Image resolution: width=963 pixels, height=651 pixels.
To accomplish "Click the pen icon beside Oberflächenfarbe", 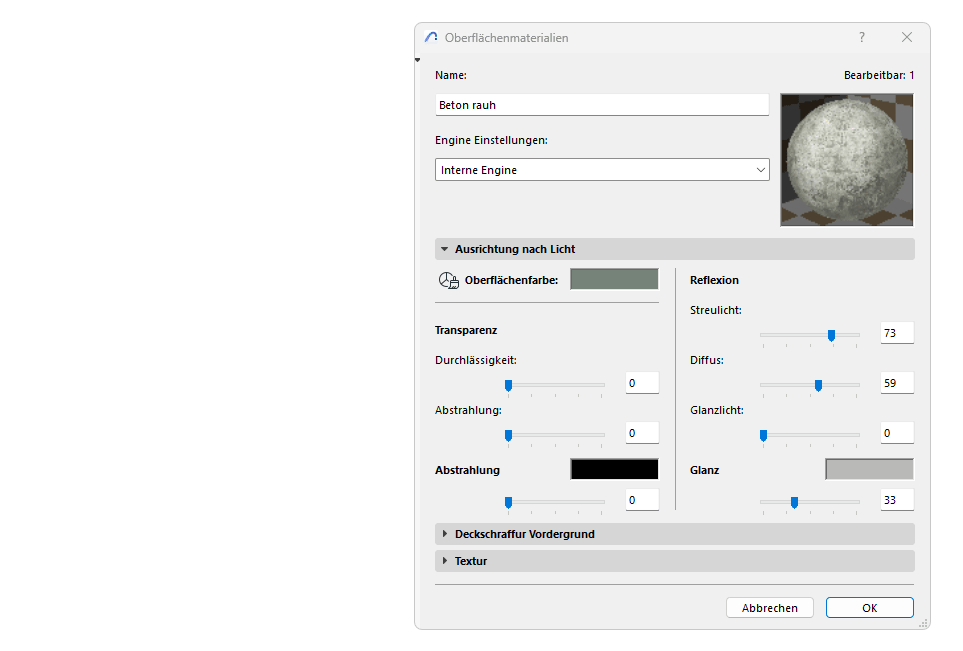I will point(448,280).
